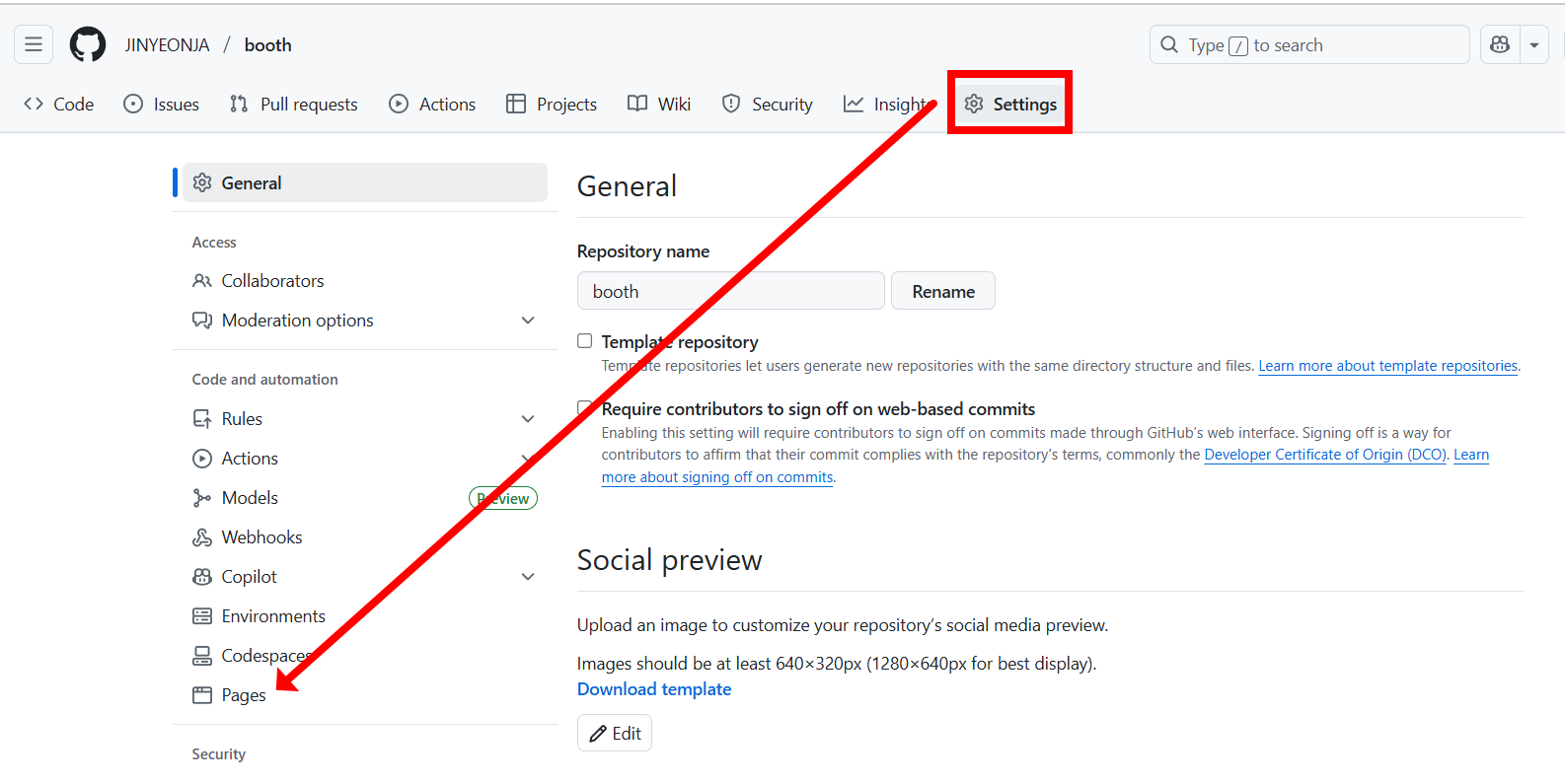Image resolution: width=1565 pixels, height=784 pixels.
Task: Click the Social preview heading text
Action: click(669, 560)
